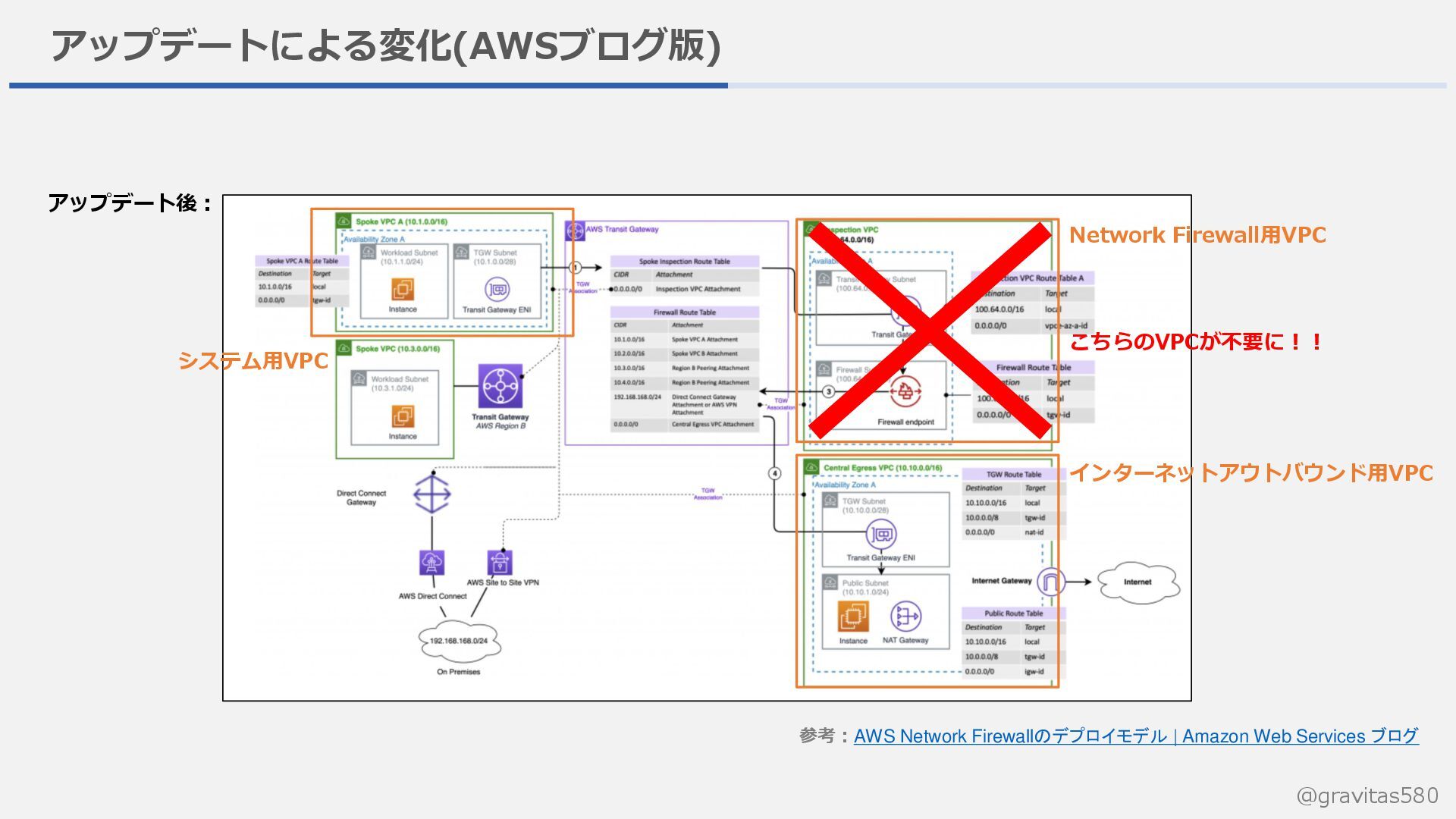Click the lock icon of Workload Subnet (10.1.1.0/24)
Image resolution: width=1456 pixels, height=819 pixels.
click(369, 253)
